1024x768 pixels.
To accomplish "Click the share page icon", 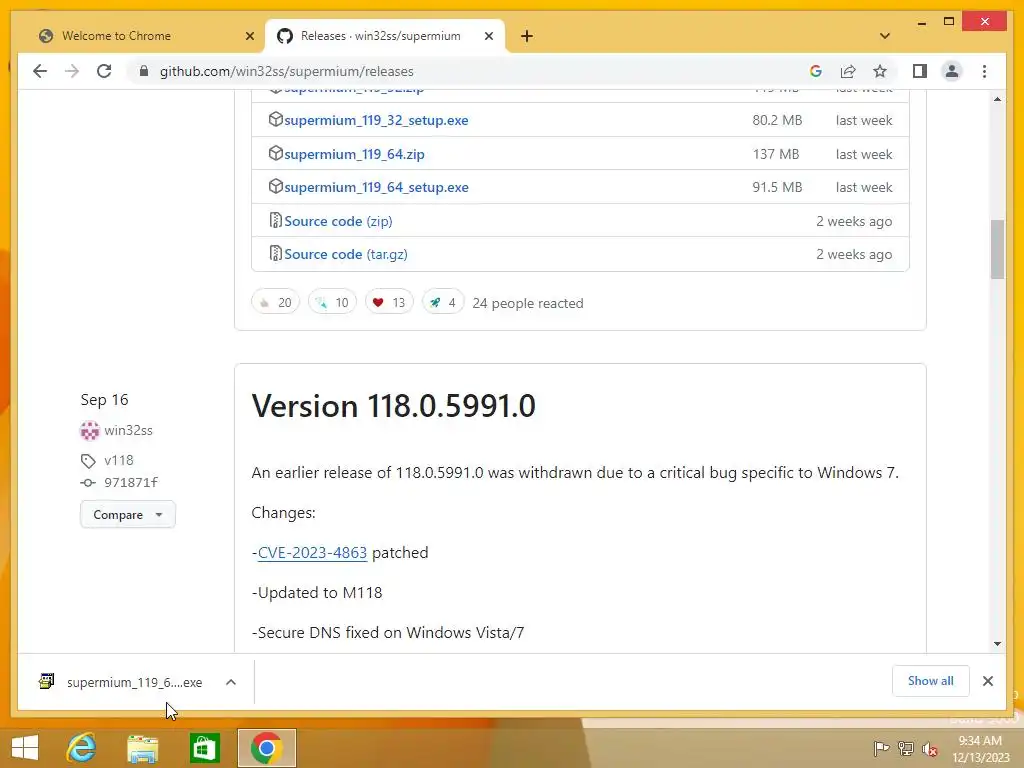I will (848, 71).
